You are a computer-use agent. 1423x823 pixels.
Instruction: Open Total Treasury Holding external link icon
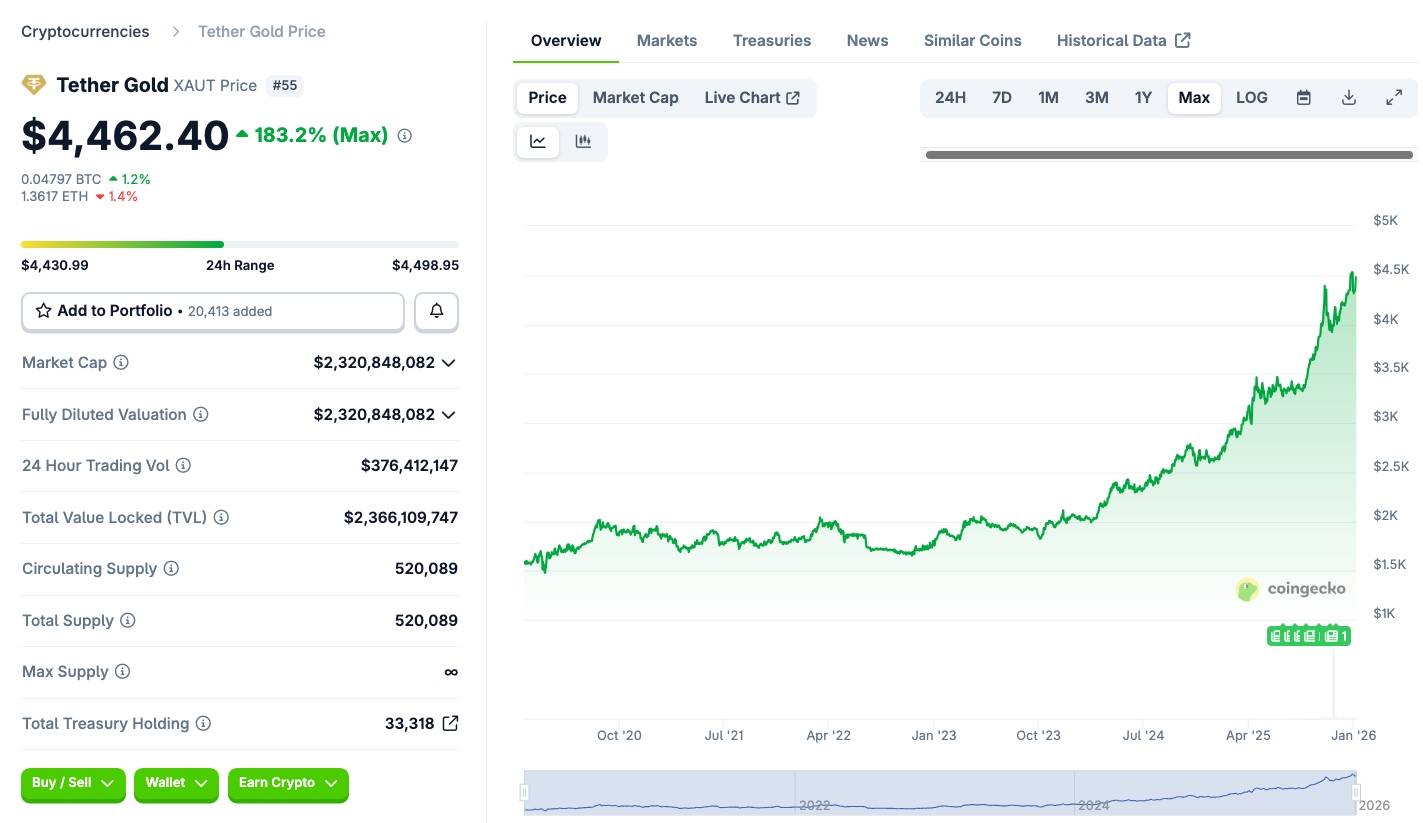pos(450,723)
